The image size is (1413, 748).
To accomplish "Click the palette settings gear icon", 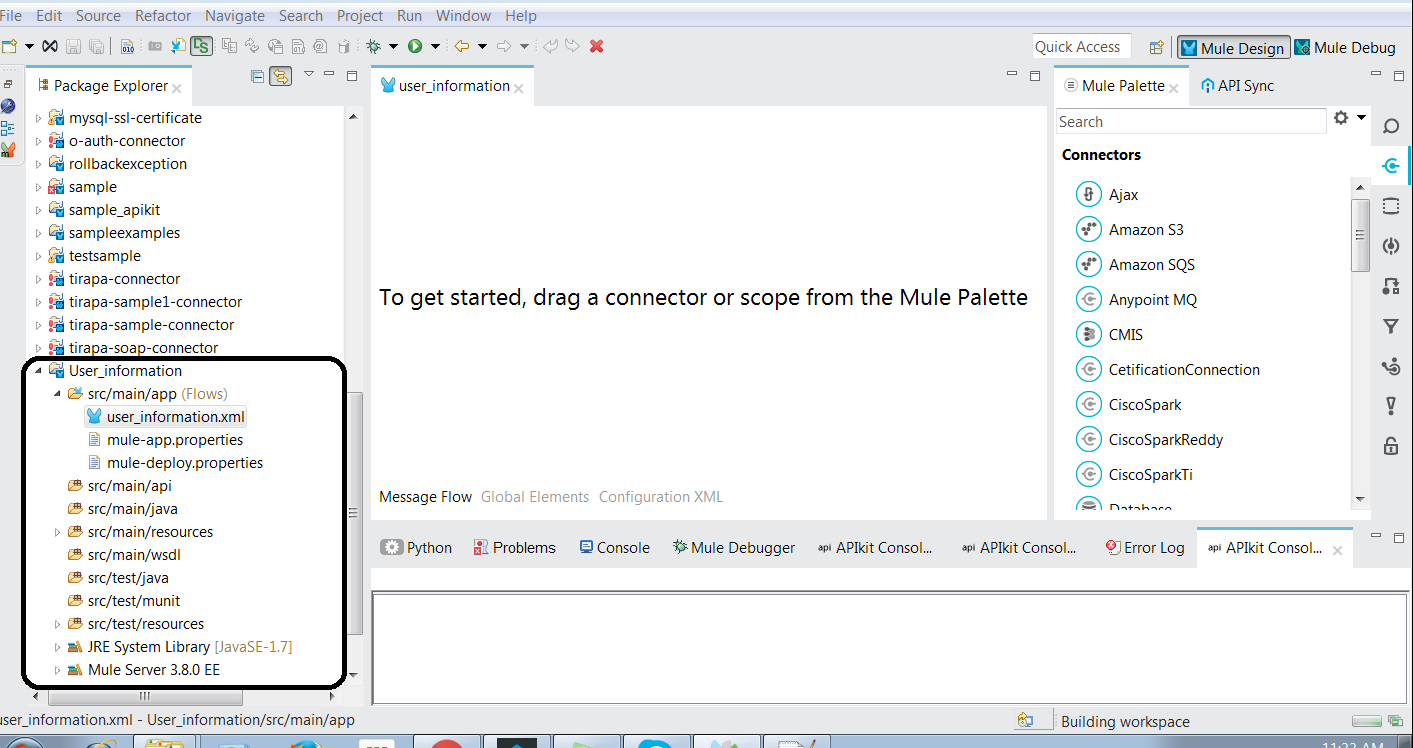I will (1341, 118).
